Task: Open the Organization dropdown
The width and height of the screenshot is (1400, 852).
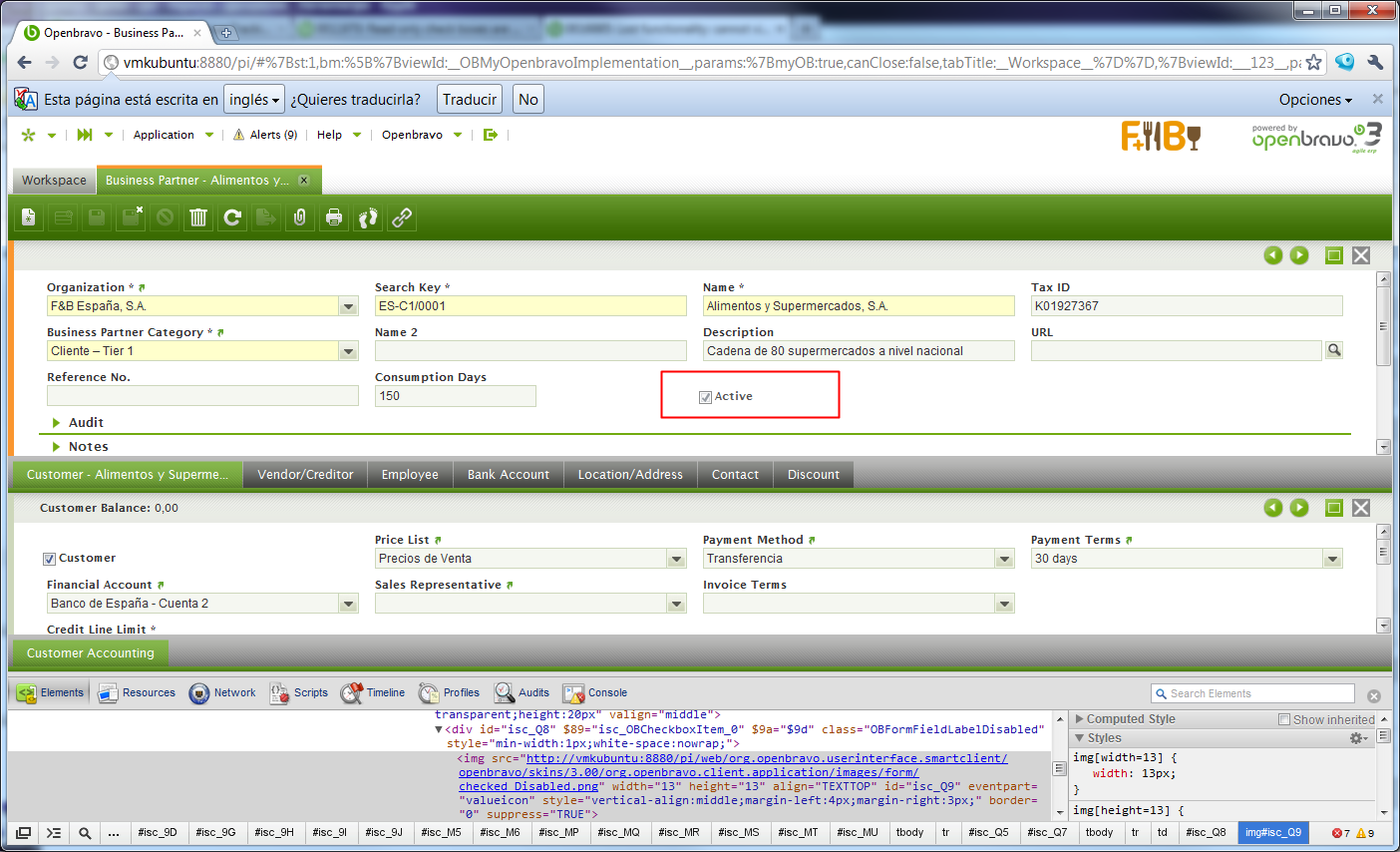Action: (x=348, y=306)
